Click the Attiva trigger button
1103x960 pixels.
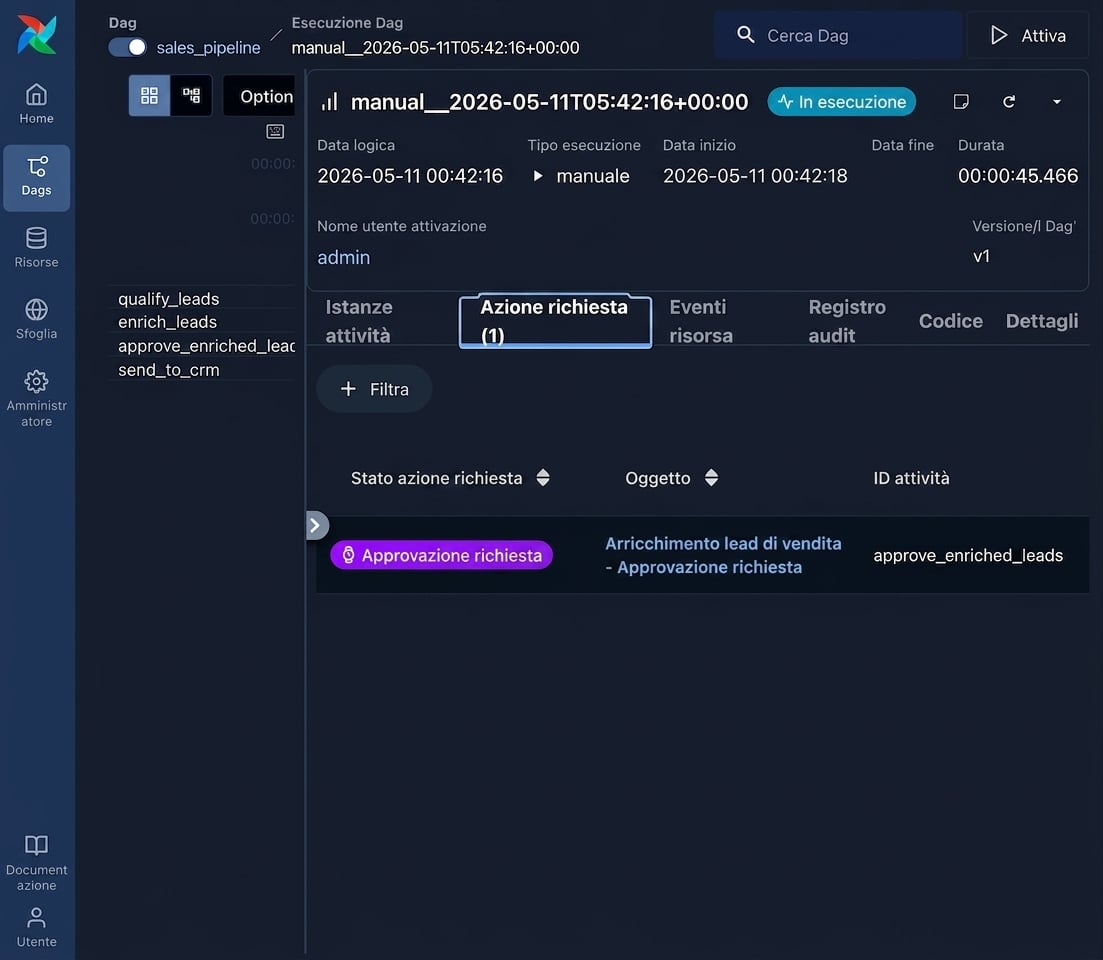pos(1028,35)
